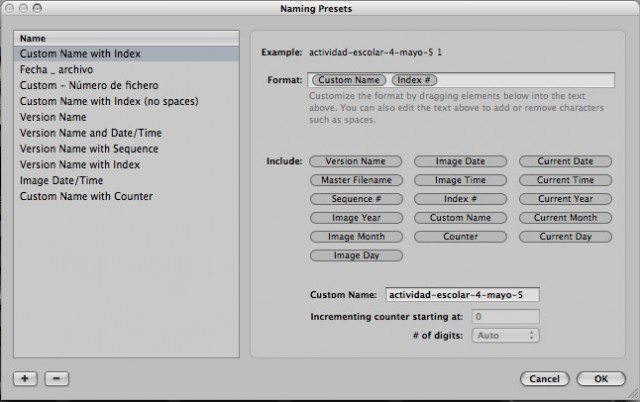This screenshot has height=402, width=640.
Task: Remove the selected preset with minus button
Action: [x=57, y=378]
